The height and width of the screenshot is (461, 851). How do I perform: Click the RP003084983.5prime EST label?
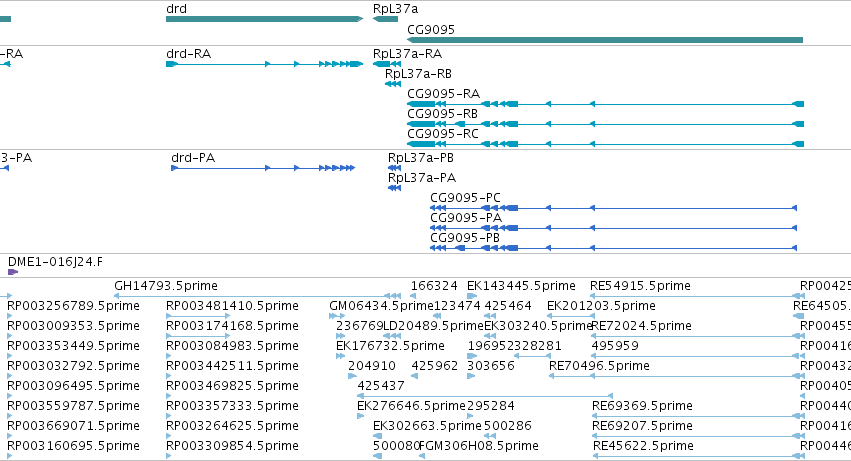pyautogui.click(x=232, y=346)
